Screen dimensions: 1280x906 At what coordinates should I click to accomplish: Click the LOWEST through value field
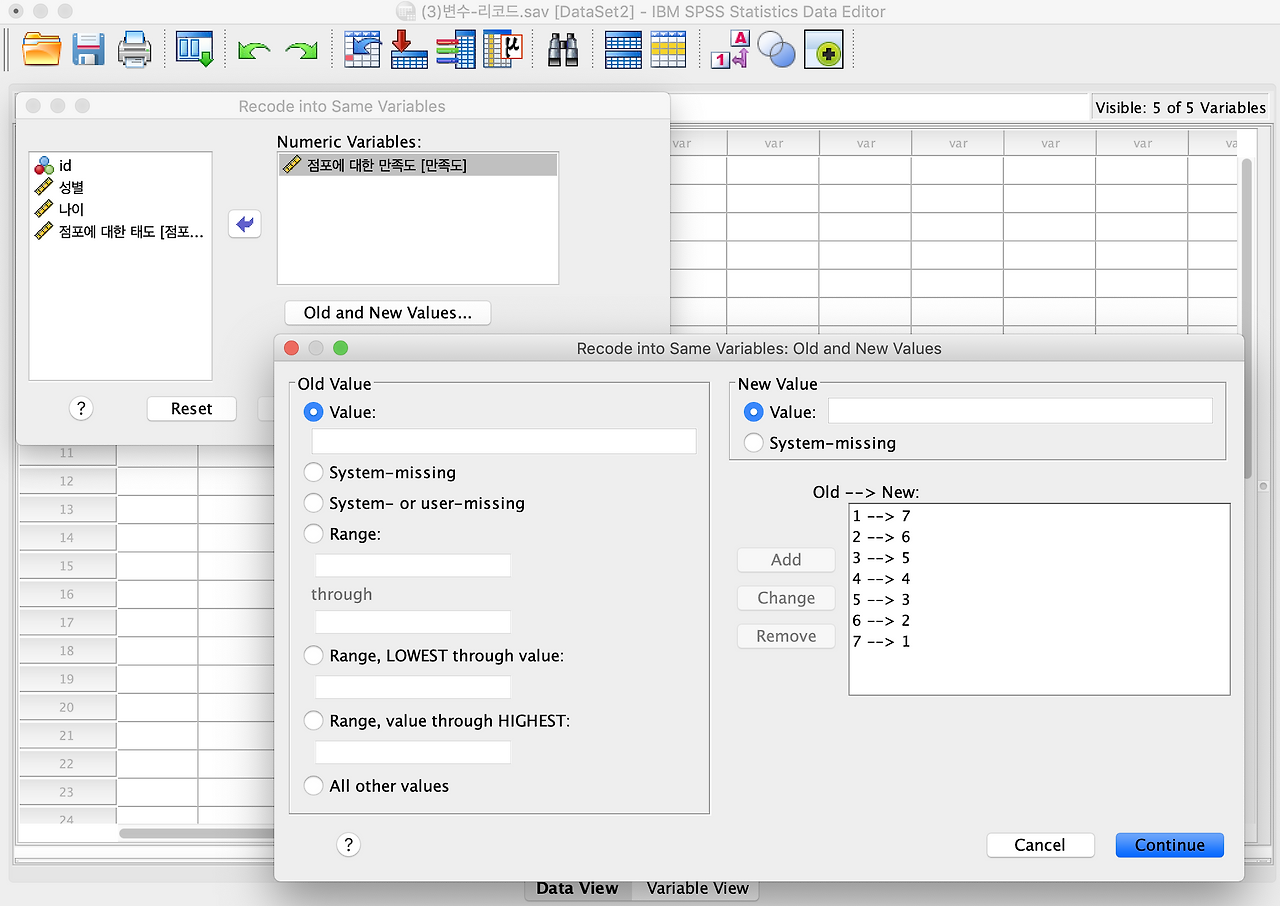(413, 687)
